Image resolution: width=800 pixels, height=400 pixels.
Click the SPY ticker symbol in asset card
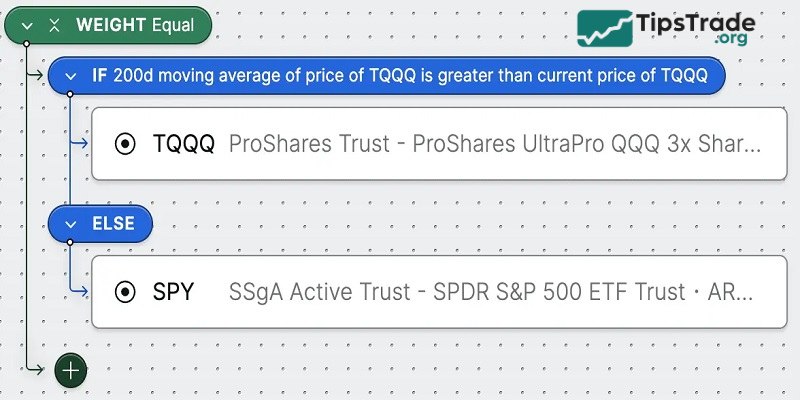(174, 292)
